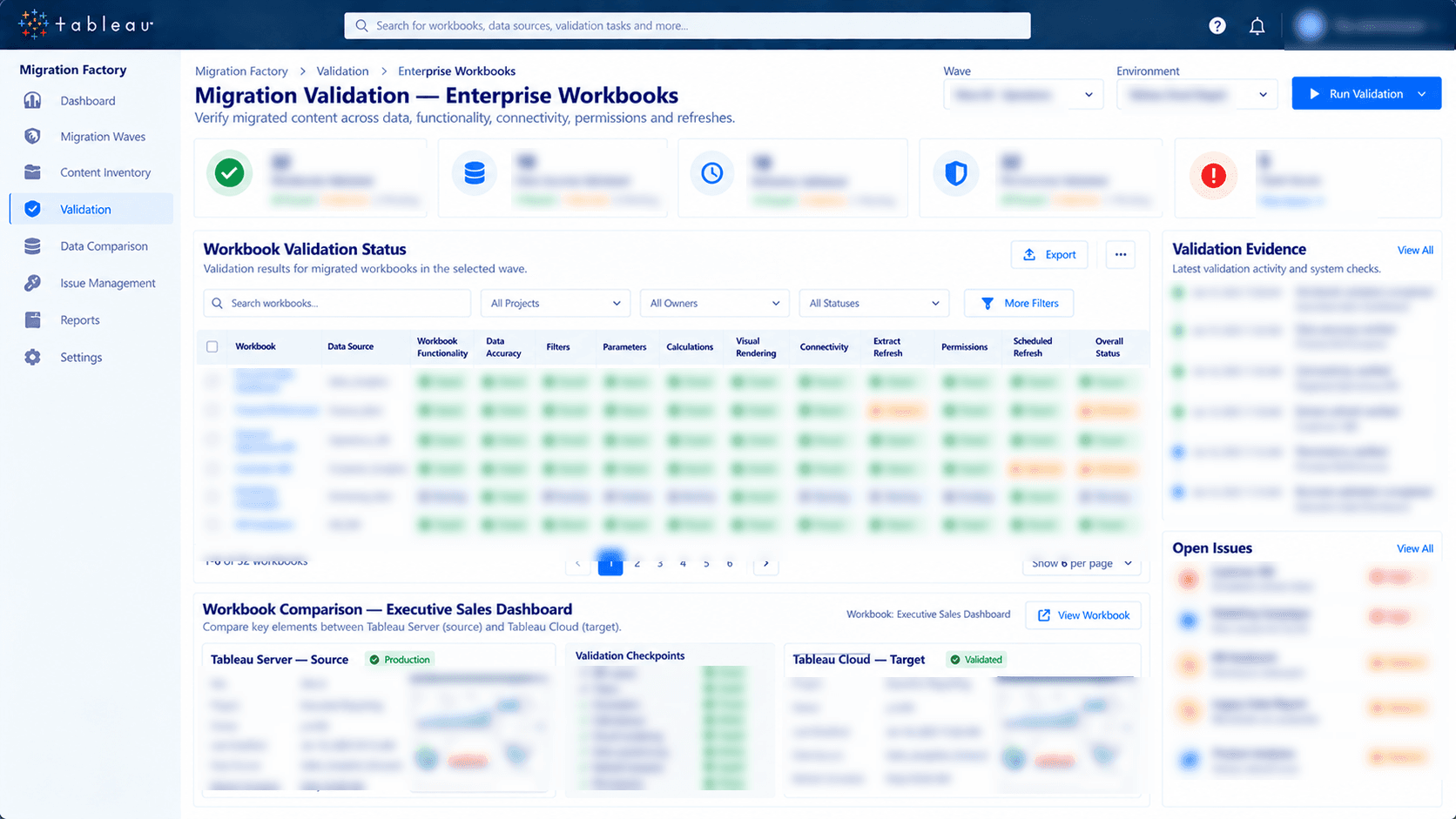1456x819 pixels.
Task: Toggle the select-all workbooks header checkbox
Action: tap(212, 346)
